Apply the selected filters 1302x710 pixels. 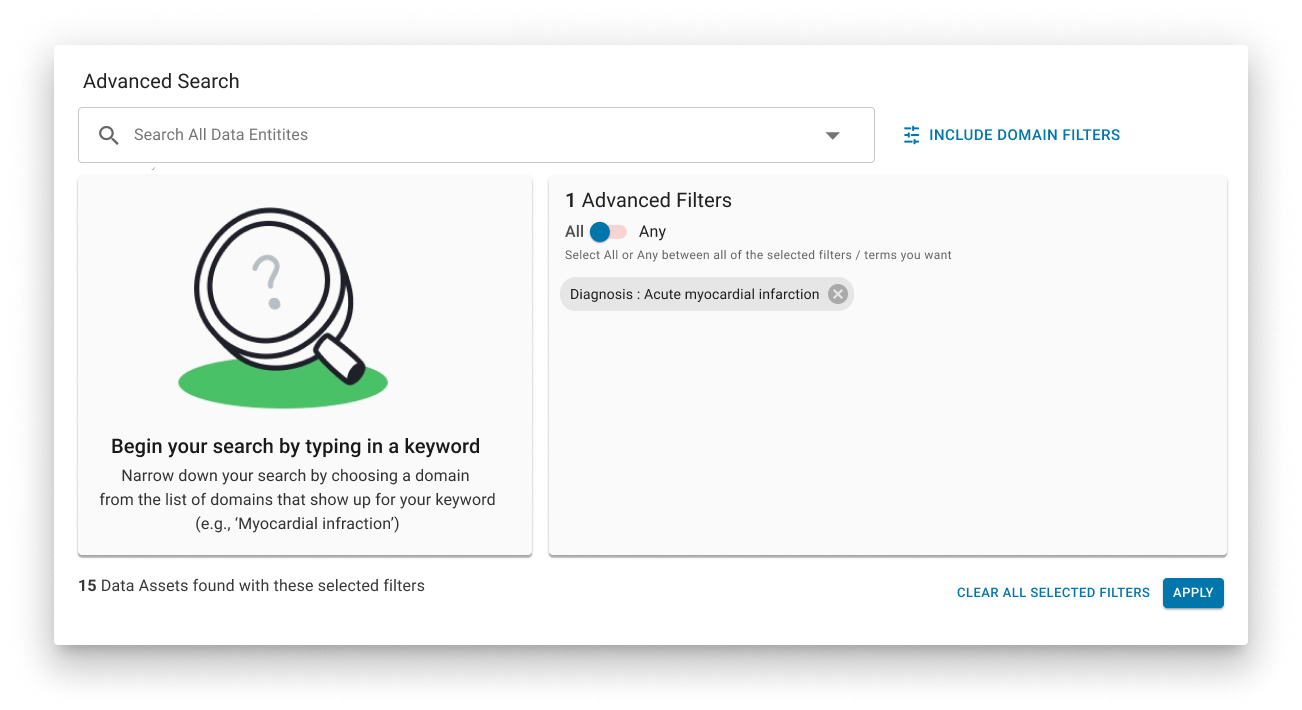1193,593
